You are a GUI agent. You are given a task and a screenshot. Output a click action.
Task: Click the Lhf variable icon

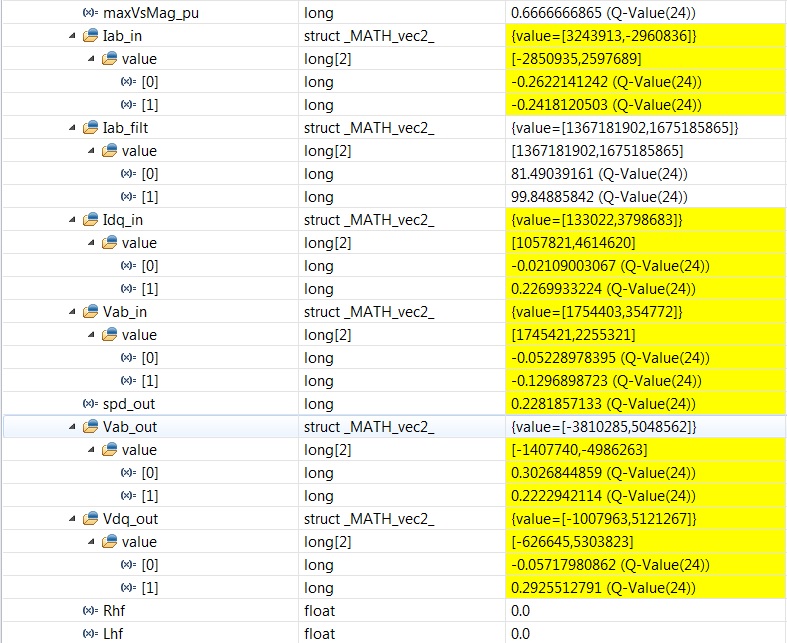tap(90, 633)
